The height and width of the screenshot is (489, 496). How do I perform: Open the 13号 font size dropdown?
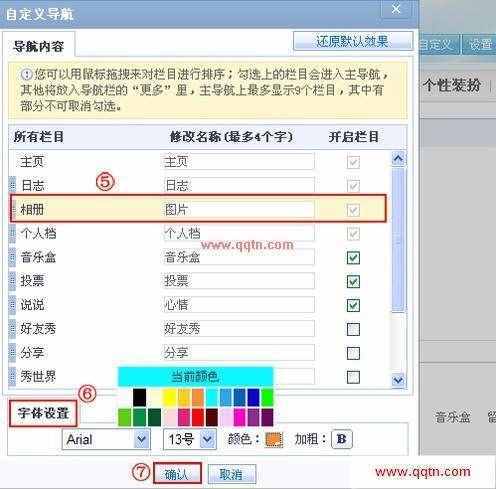[190, 439]
